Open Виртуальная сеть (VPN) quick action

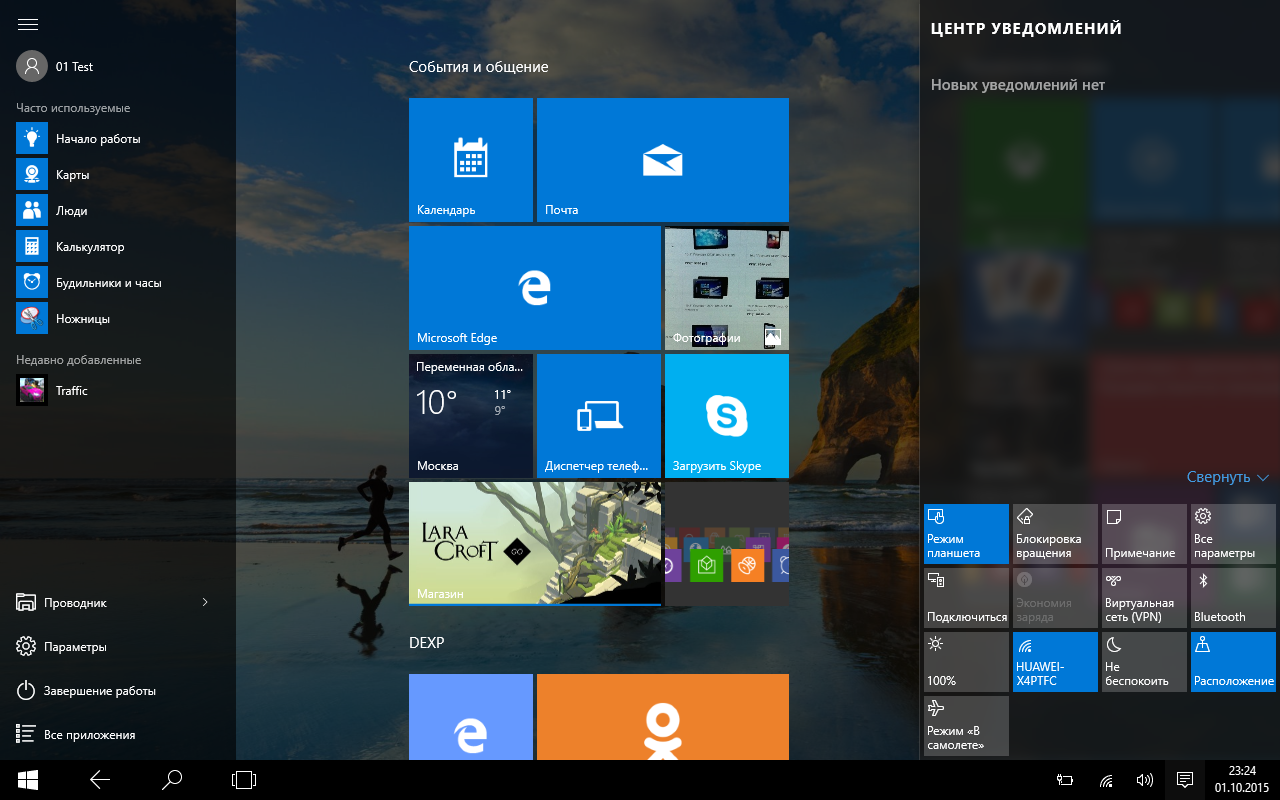point(1144,598)
